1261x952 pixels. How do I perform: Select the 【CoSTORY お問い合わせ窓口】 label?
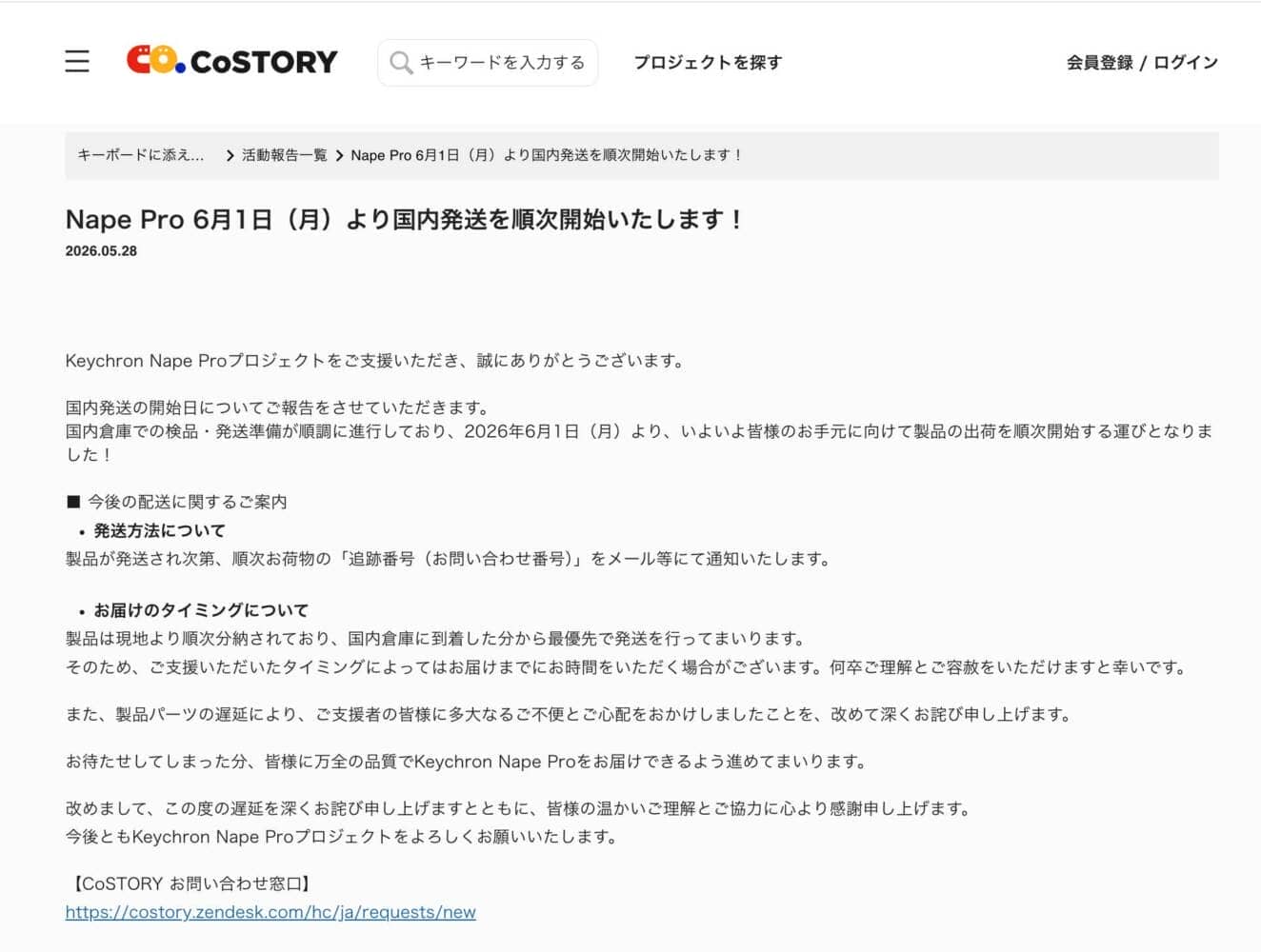pos(190,883)
